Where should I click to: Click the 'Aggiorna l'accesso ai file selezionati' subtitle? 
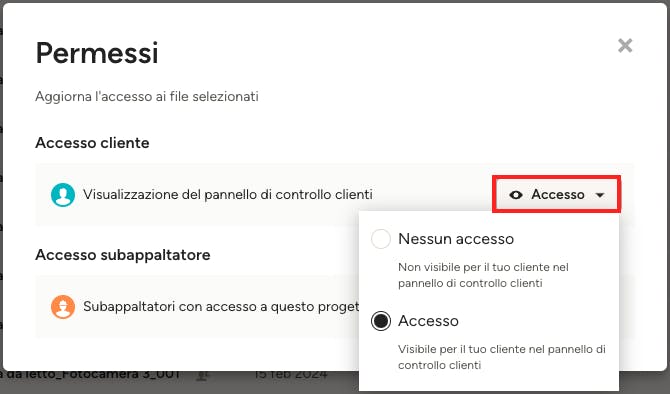tap(147, 96)
